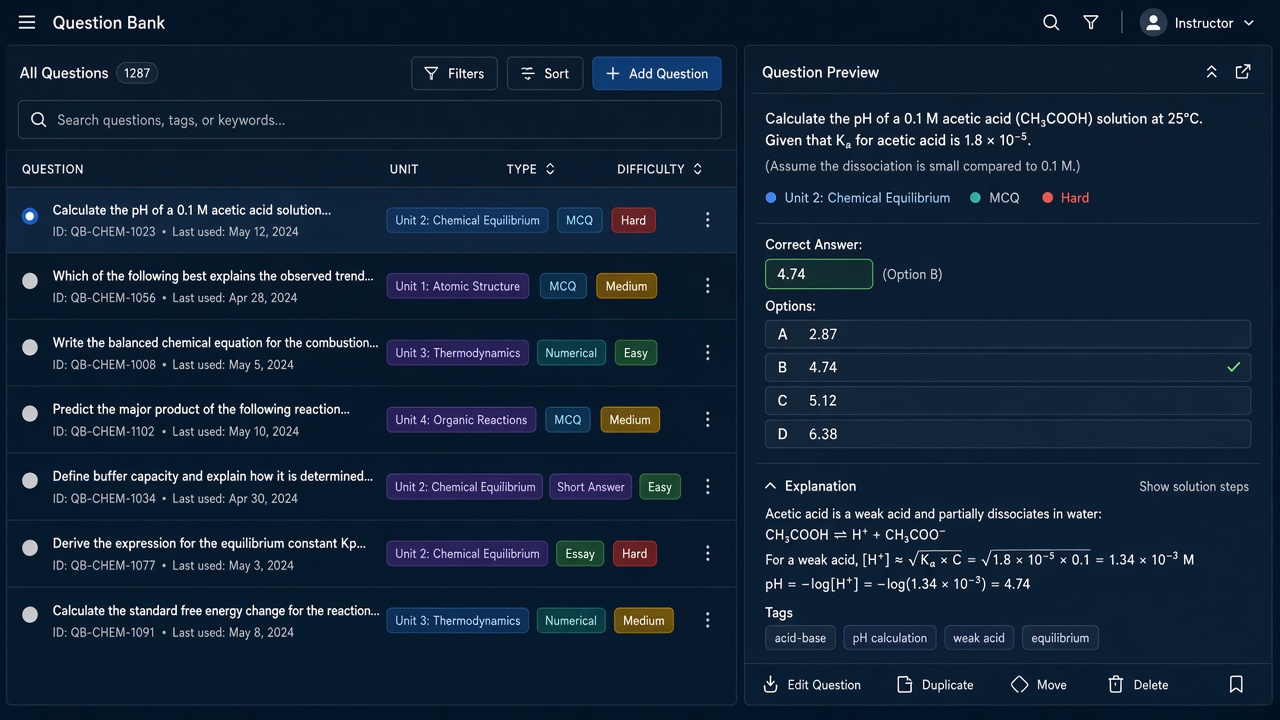The width and height of the screenshot is (1280, 720).
Task: Click the search questions input field
Action: [369, 120]
